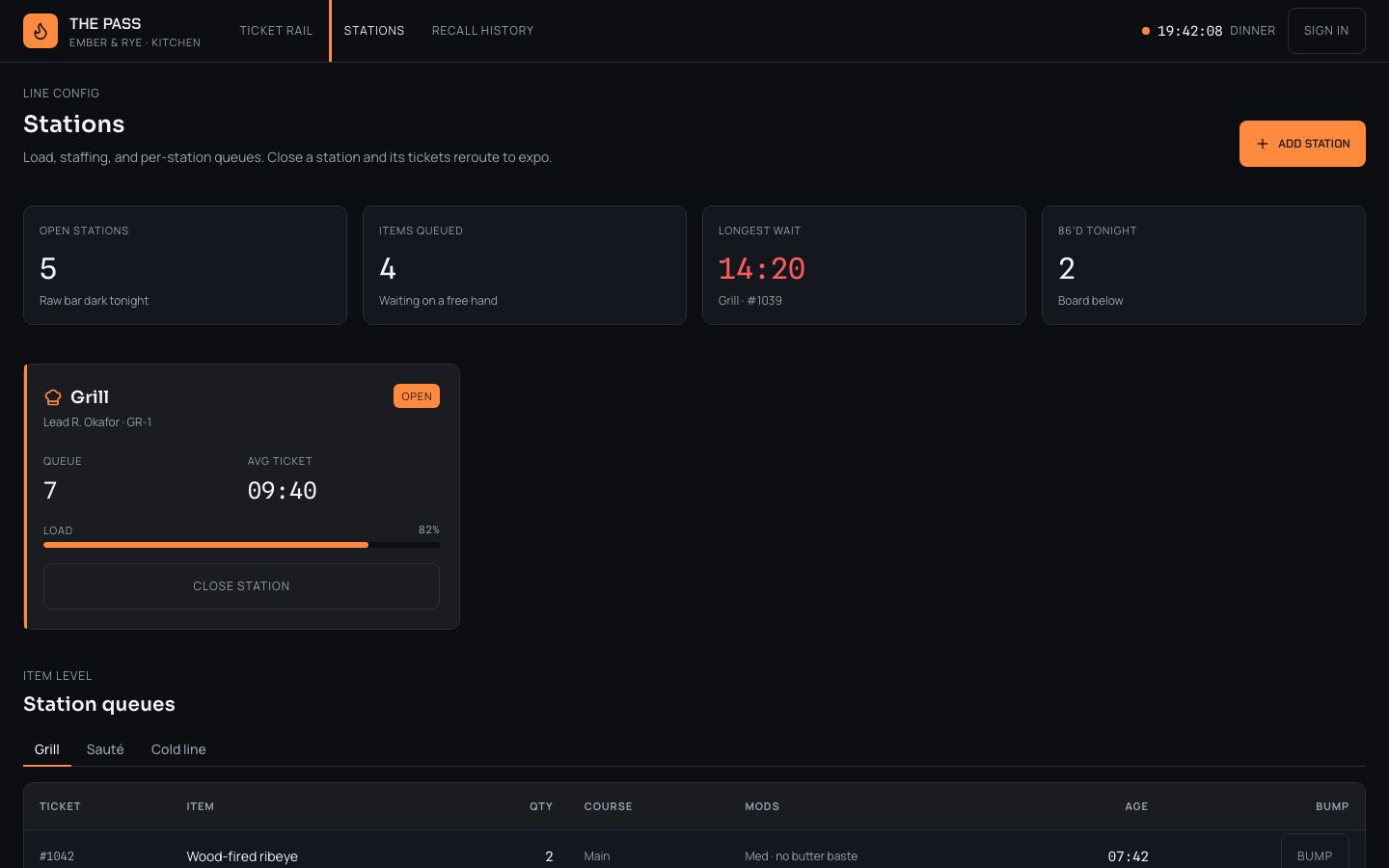Click the QTY column header

(x=541, y=806)
